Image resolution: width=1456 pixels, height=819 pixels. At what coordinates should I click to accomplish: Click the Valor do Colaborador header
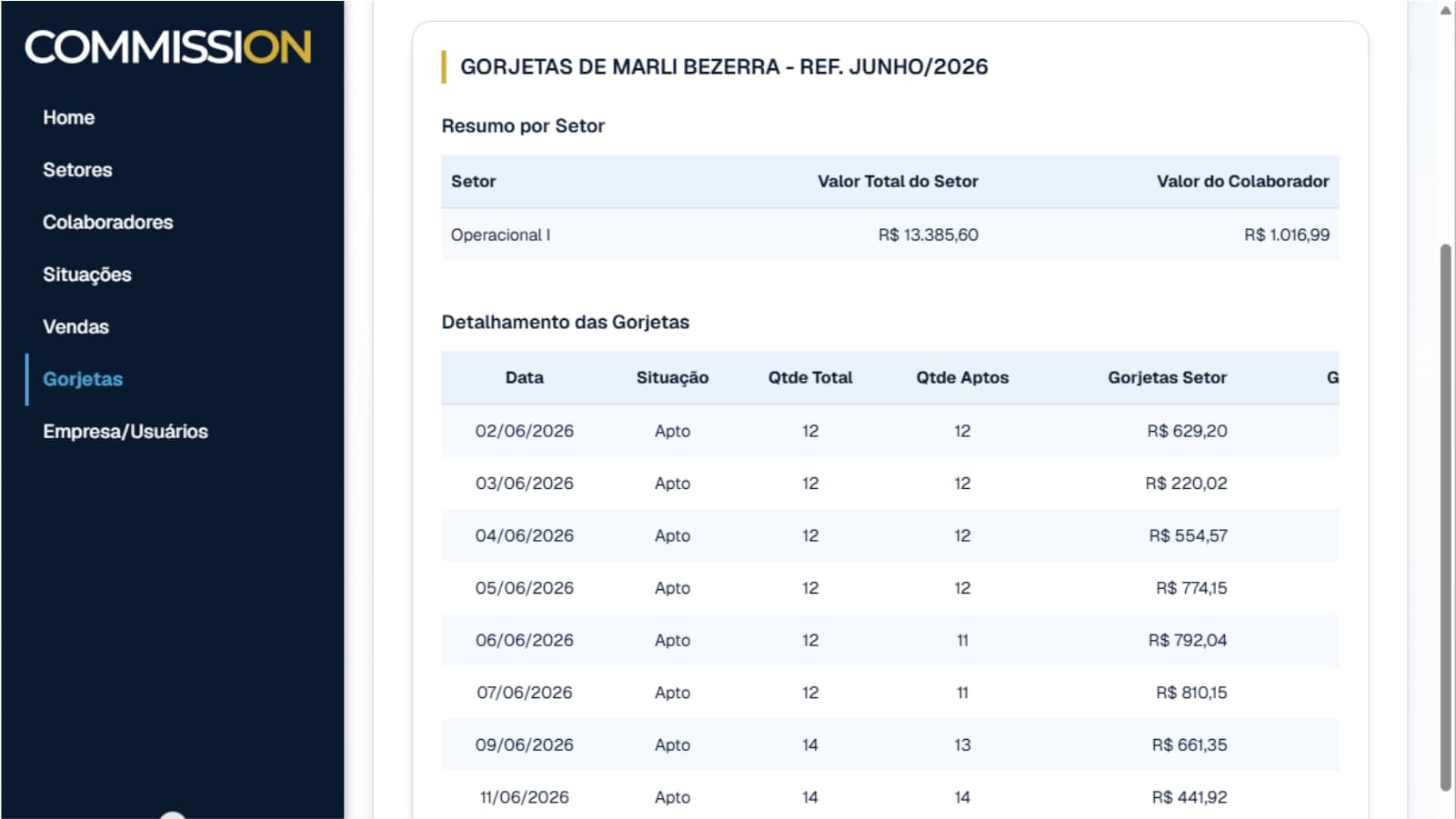coord(1242,181)
